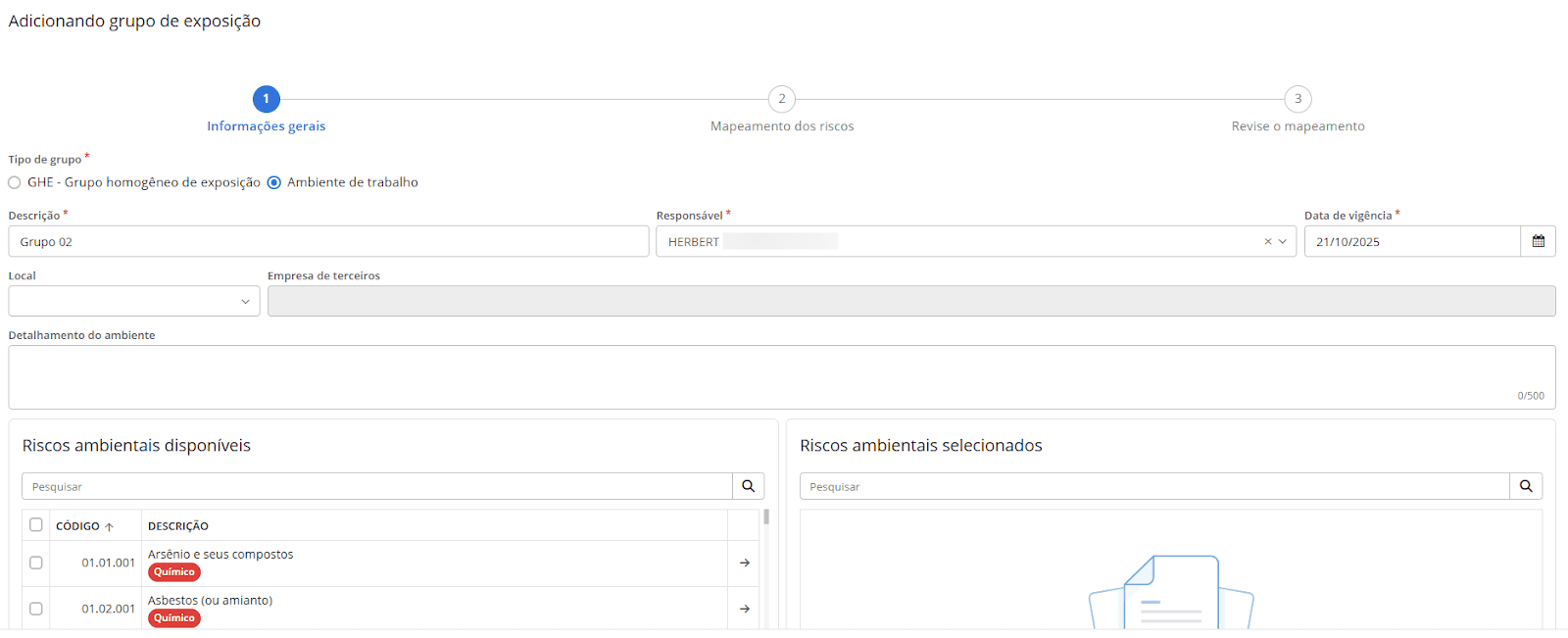Move Asbestos (ou amianto) with arrow icon
This screenshot has height=638, width=1568.
click(745, 609)
